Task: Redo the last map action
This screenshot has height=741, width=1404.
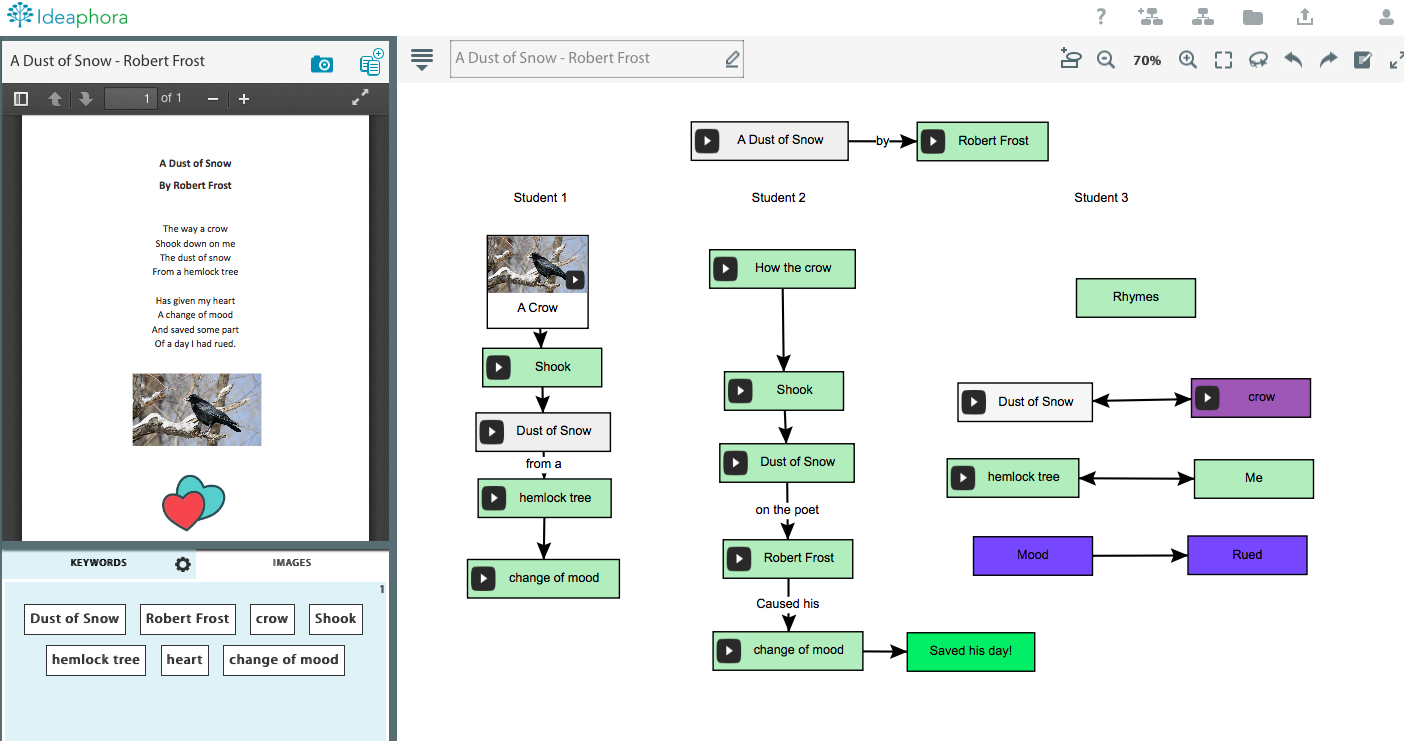Action: click(1328, 60)
